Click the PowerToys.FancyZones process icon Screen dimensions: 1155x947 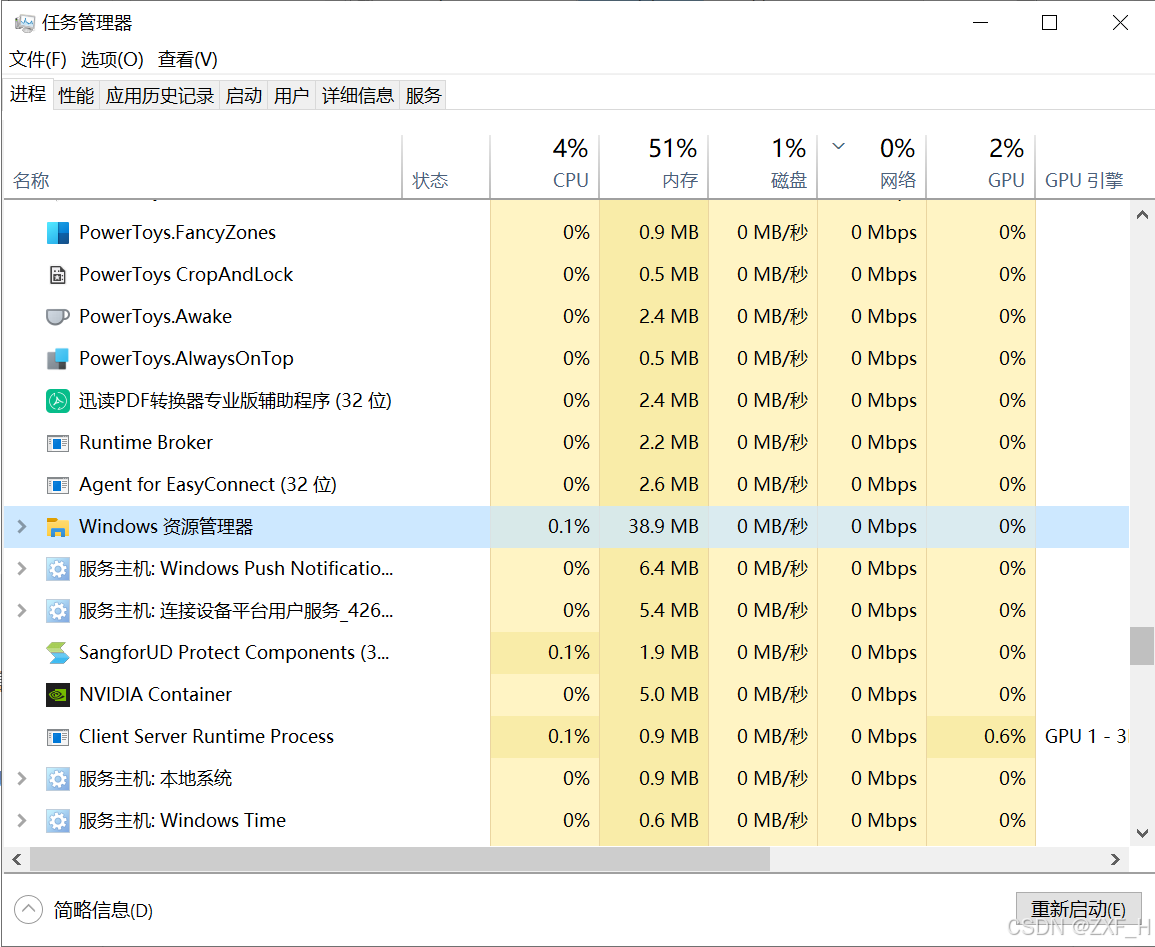click(57, 233)
